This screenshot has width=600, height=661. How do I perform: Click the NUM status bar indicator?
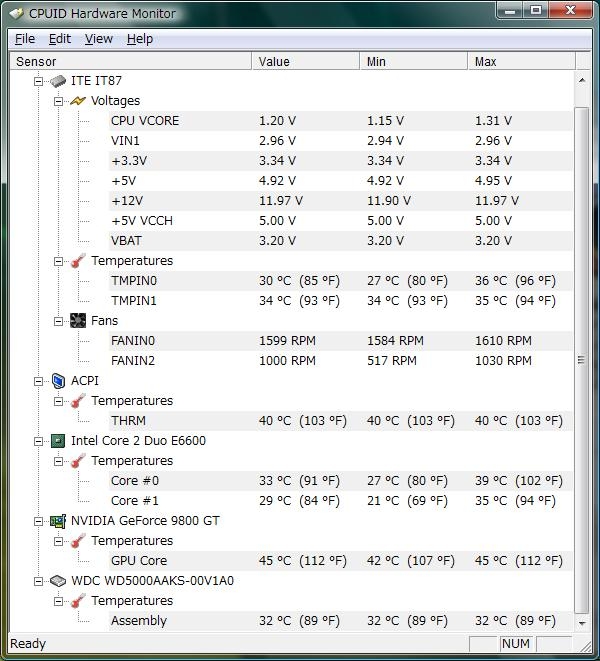coord(516,644)
